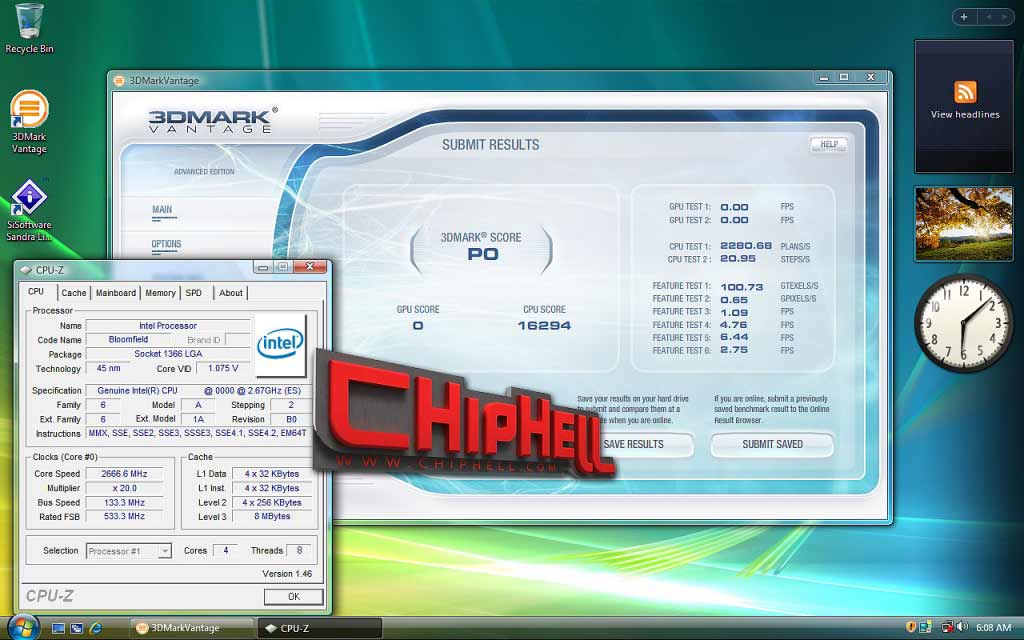Click the sidebar add gadget plus button

coord(963,17)
